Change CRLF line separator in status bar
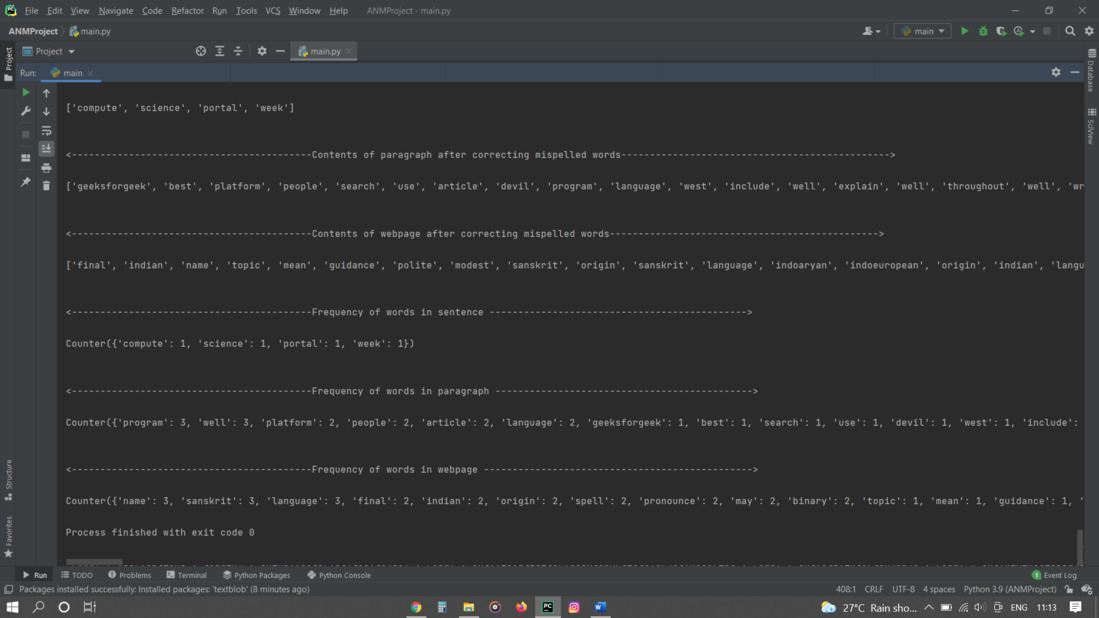 (x=874, y=589)
